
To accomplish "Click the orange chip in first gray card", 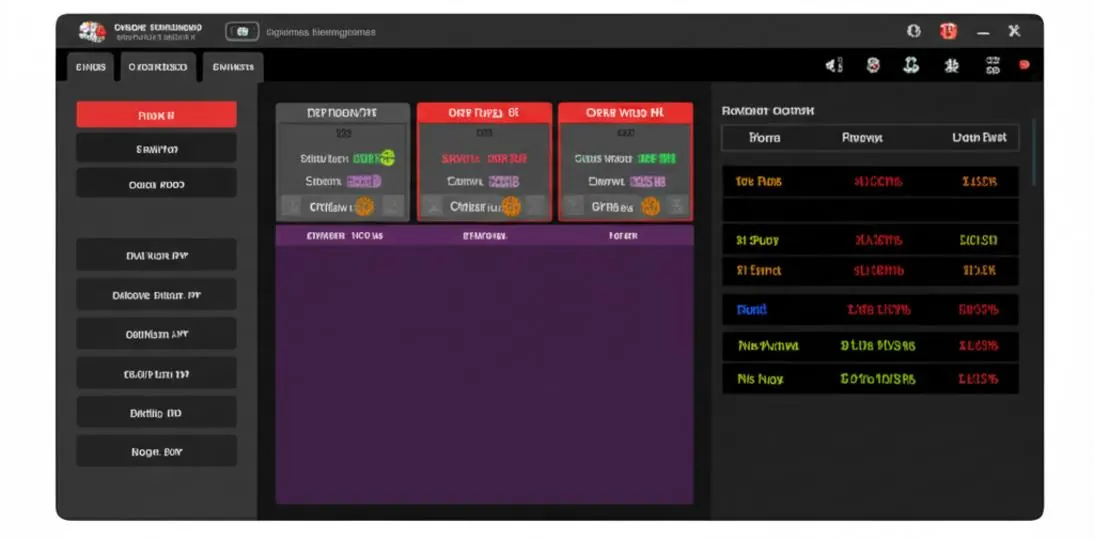I will (364, 206).
